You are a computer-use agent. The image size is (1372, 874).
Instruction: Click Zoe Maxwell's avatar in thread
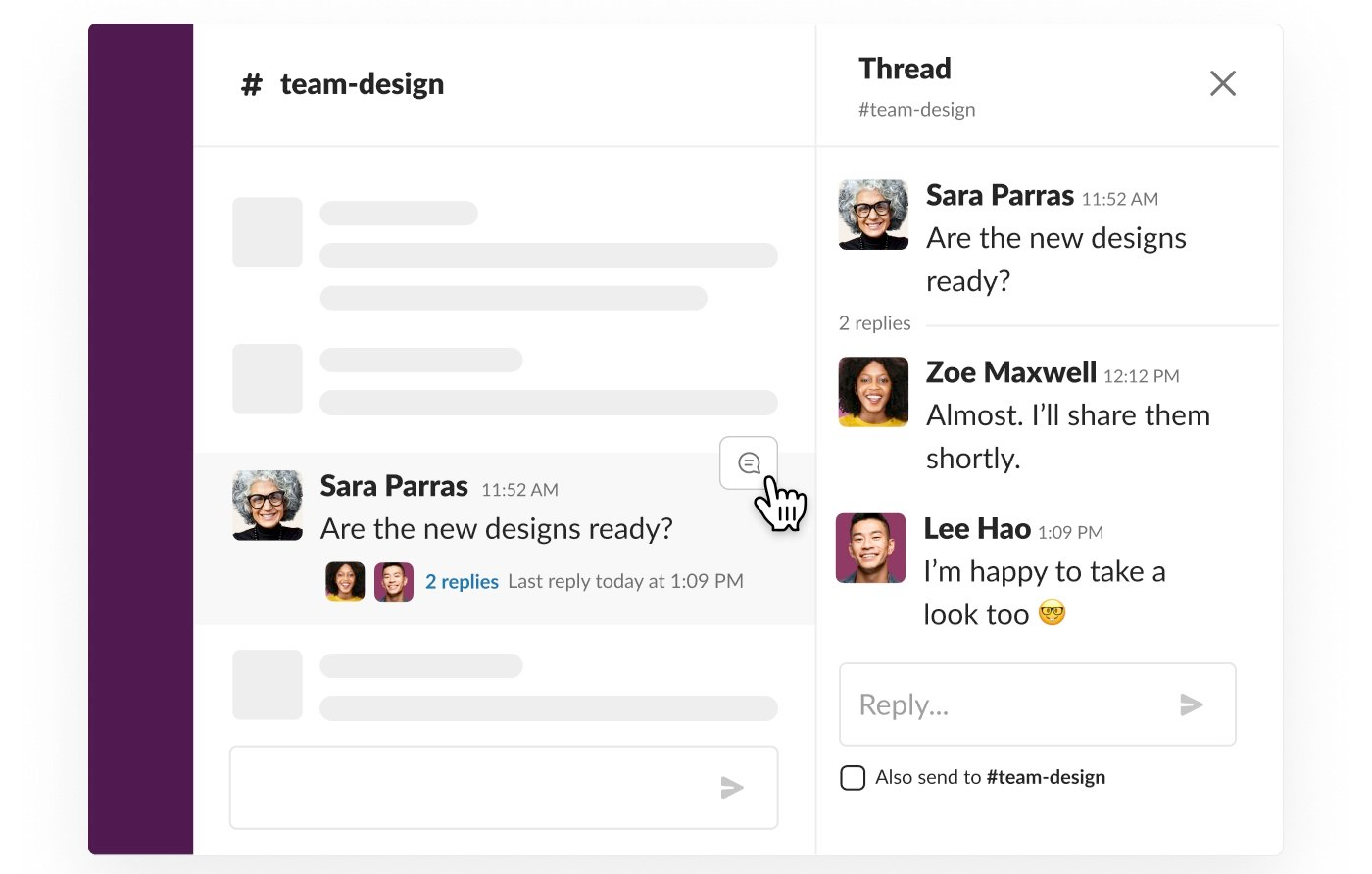click(x=873, y=392)
